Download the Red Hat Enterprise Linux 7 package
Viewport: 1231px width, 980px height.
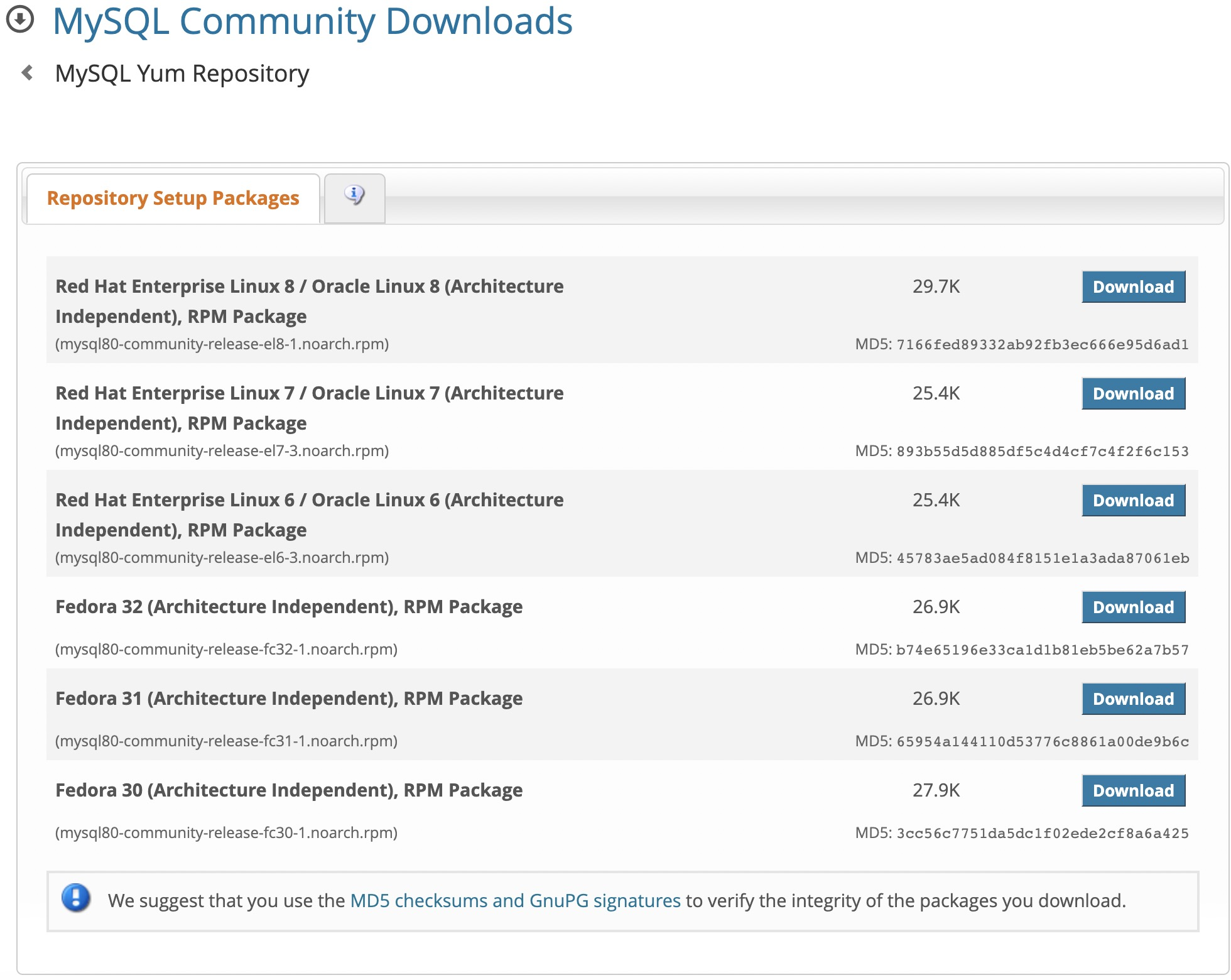(1133, 394)
